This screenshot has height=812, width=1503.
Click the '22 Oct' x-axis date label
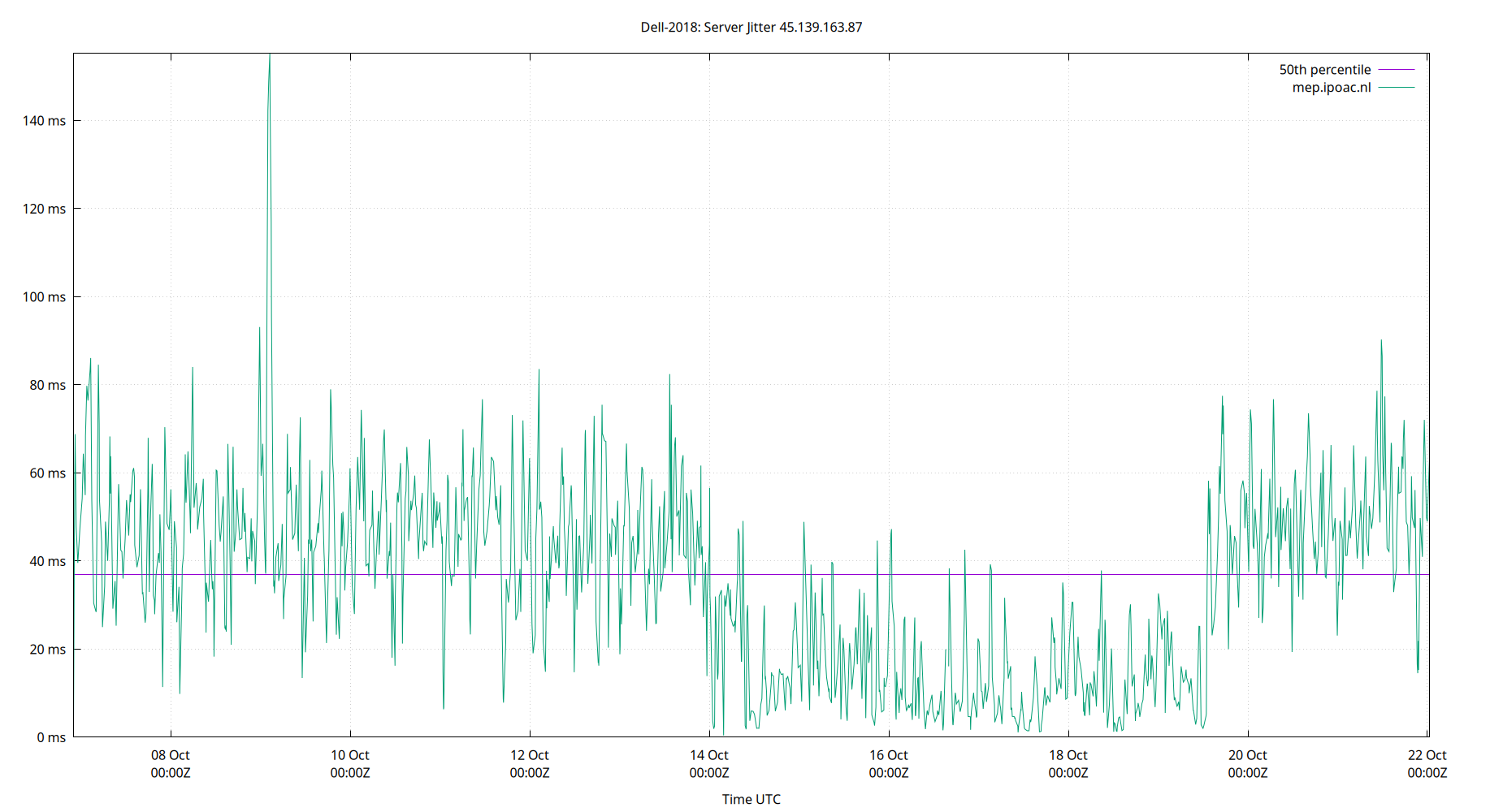coord(1427,755)
